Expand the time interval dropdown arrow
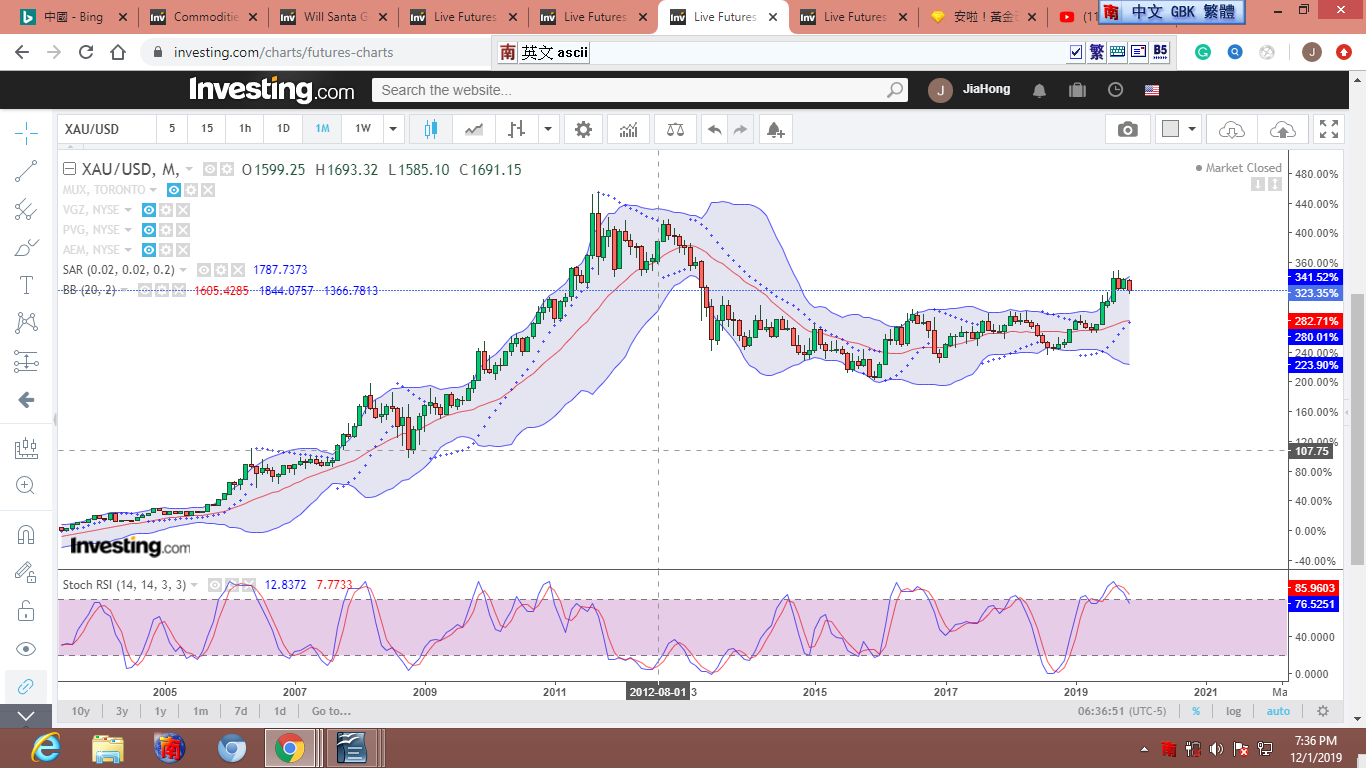 tap(394, 129)
